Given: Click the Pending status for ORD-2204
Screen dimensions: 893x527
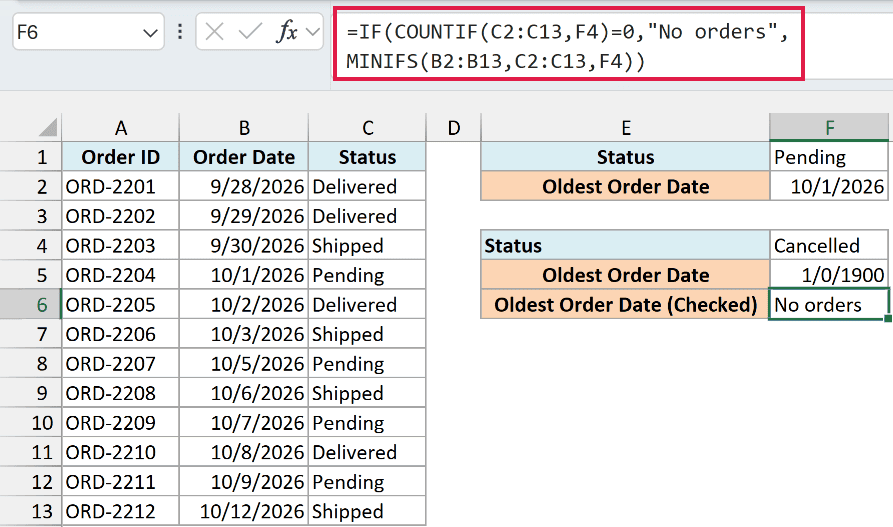Looking at the screenshot, I should [x=367, y=275].
